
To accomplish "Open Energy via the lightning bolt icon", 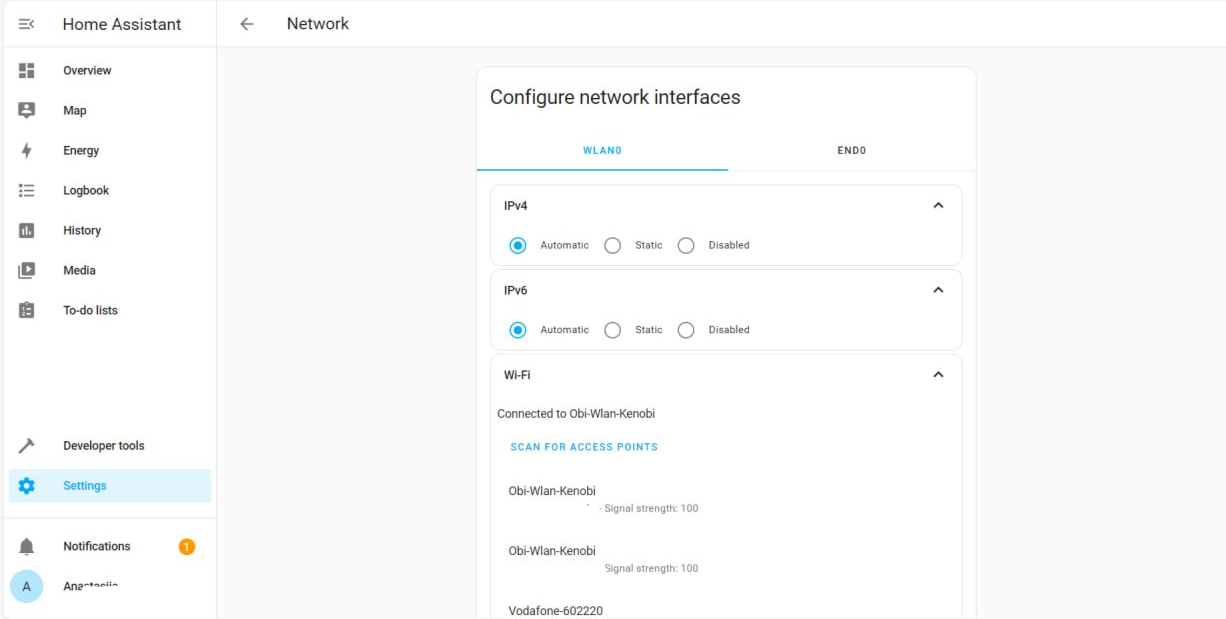I will click(27, 151).
